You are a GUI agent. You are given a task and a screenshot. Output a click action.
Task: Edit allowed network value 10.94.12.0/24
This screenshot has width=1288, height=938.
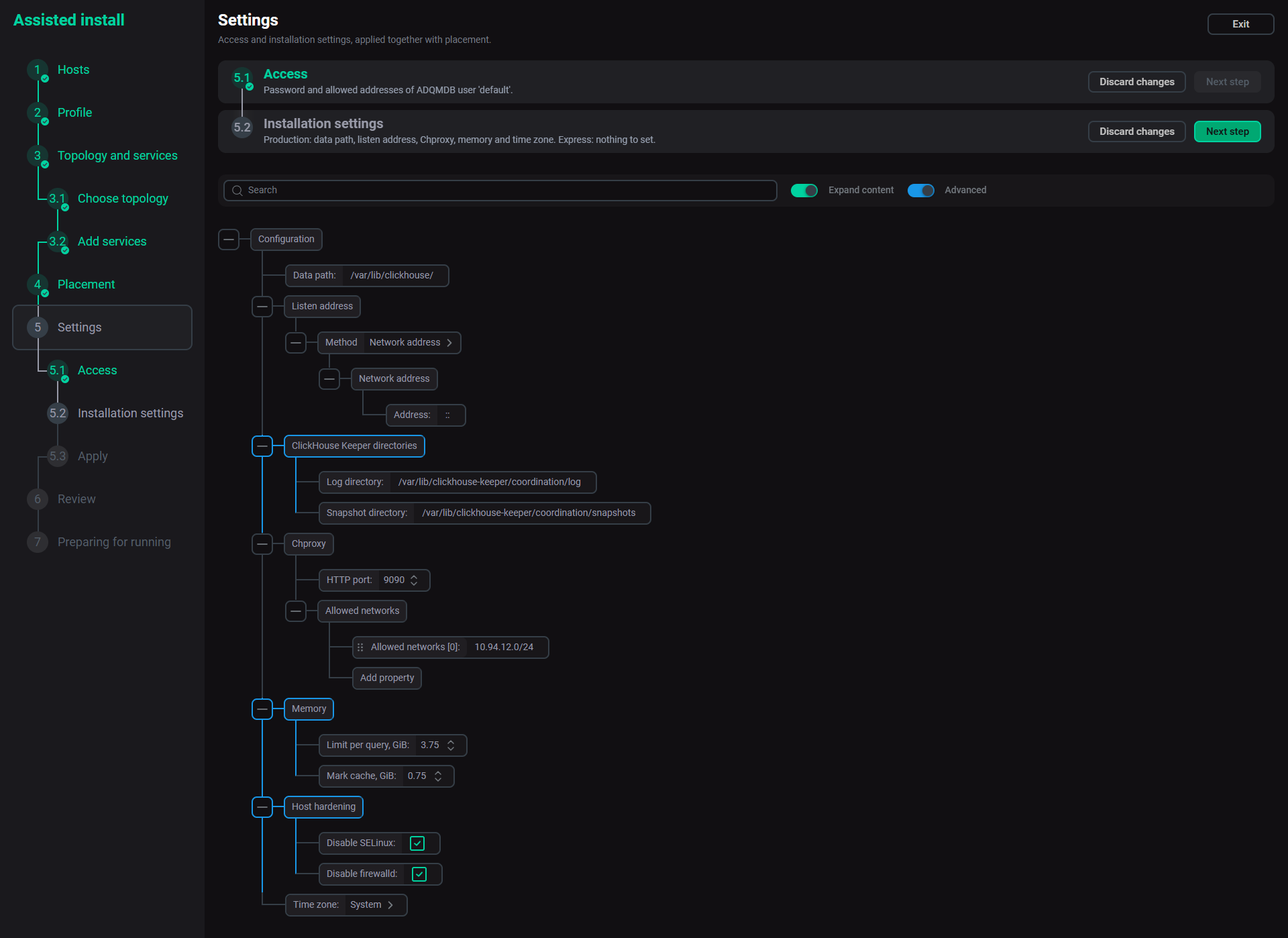pos(507,647)
